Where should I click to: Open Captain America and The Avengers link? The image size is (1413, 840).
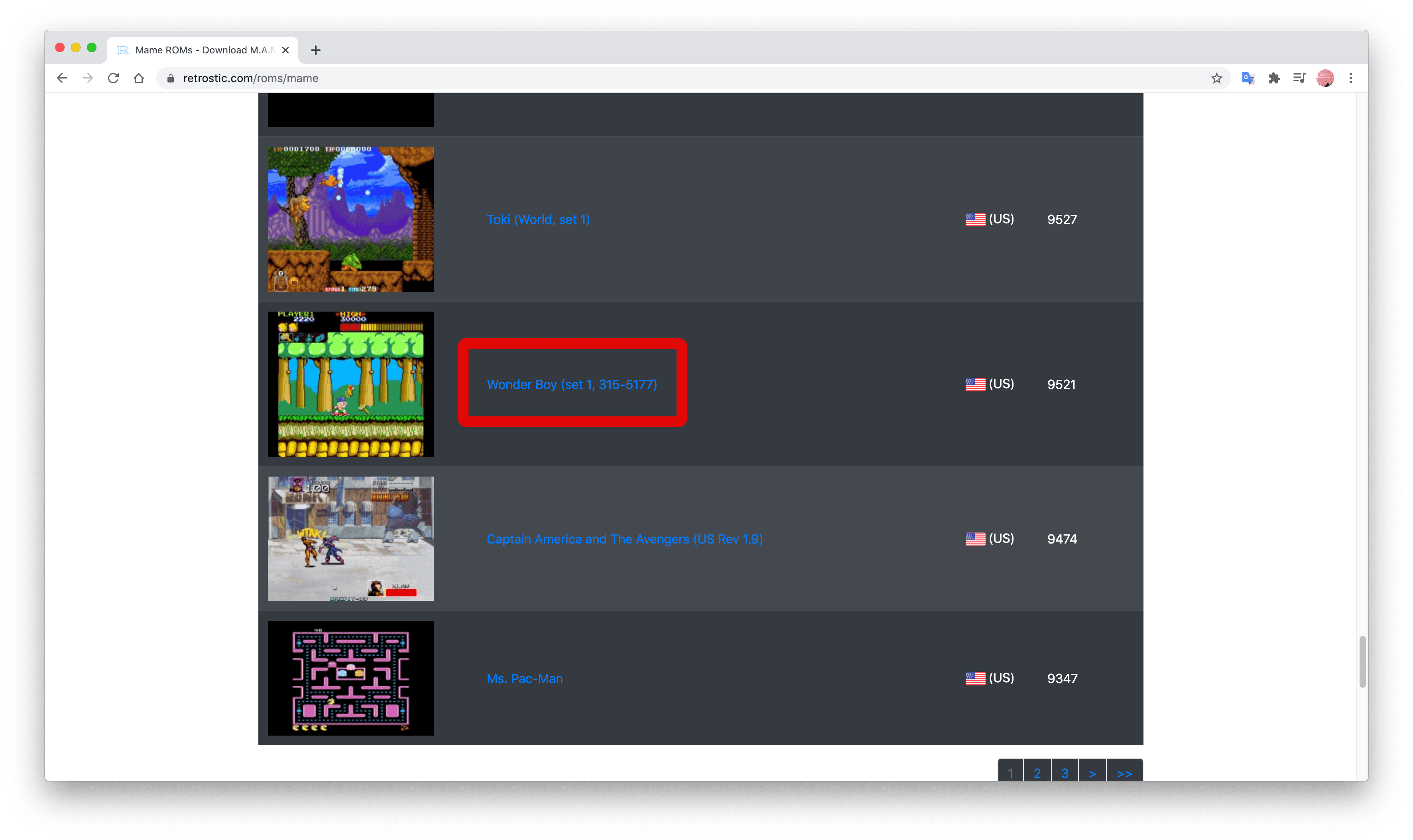click(x=625, y=540)
